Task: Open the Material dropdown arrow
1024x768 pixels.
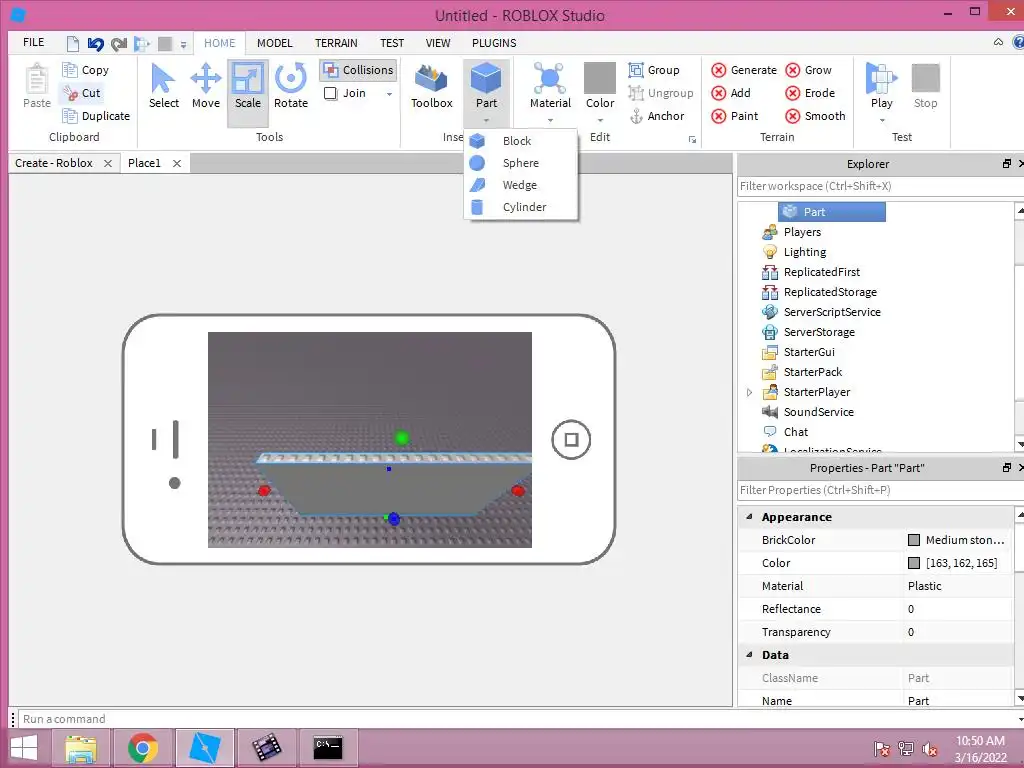Action: pos(550,120)
